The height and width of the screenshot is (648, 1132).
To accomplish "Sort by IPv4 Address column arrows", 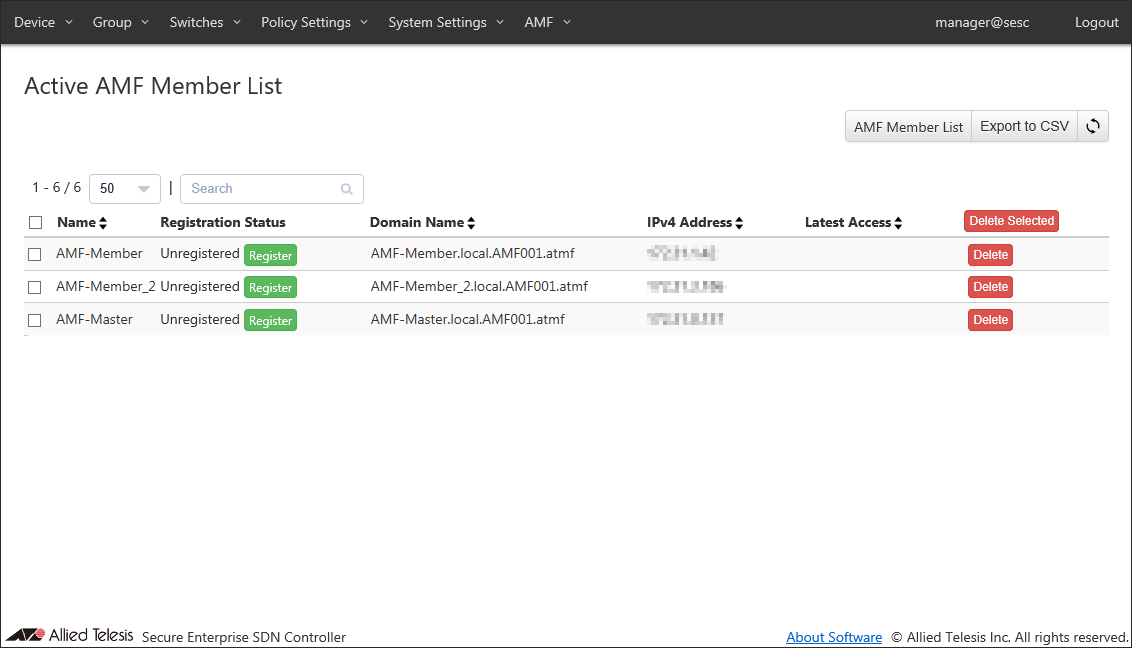I will click(739, 223).
